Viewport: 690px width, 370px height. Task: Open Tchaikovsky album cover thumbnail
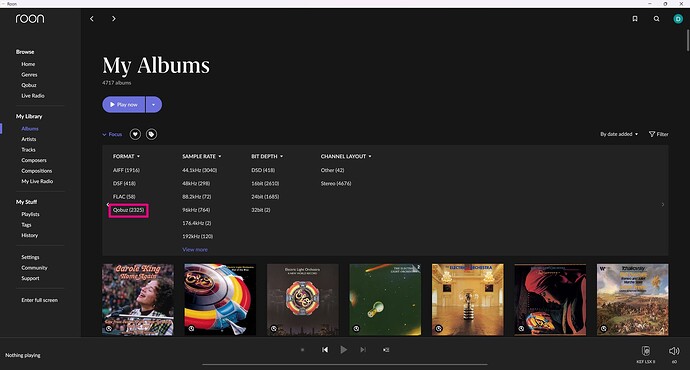pos(632,300)
